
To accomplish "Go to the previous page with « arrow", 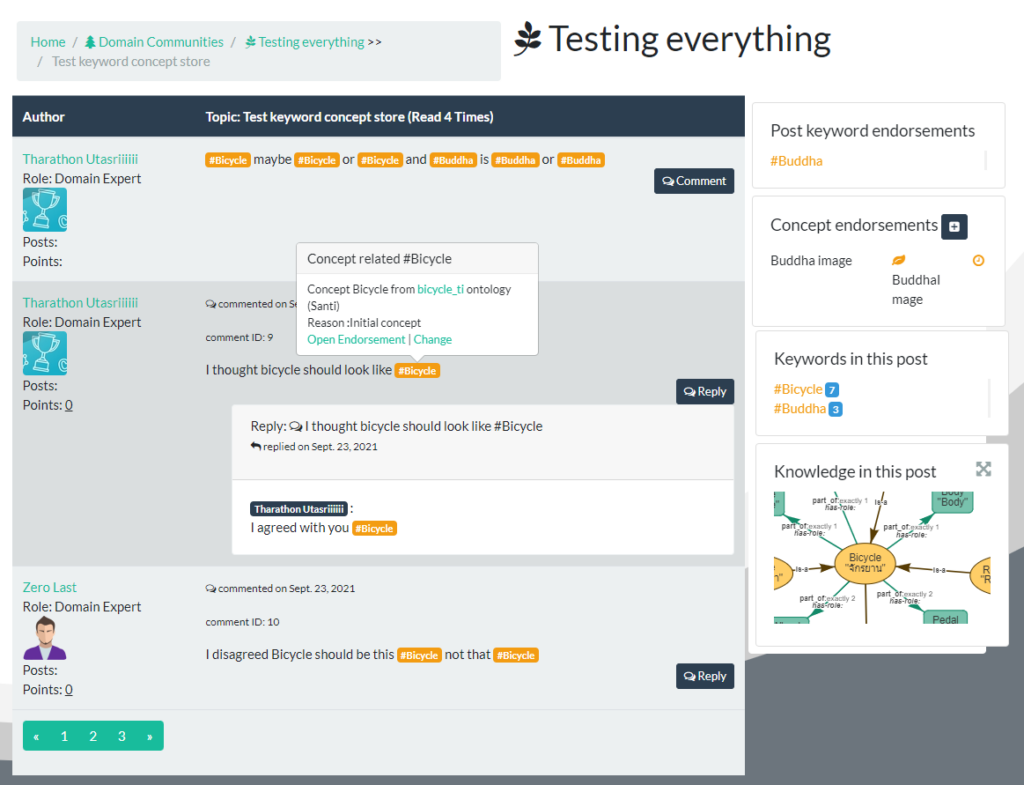I will pos(37,736).
